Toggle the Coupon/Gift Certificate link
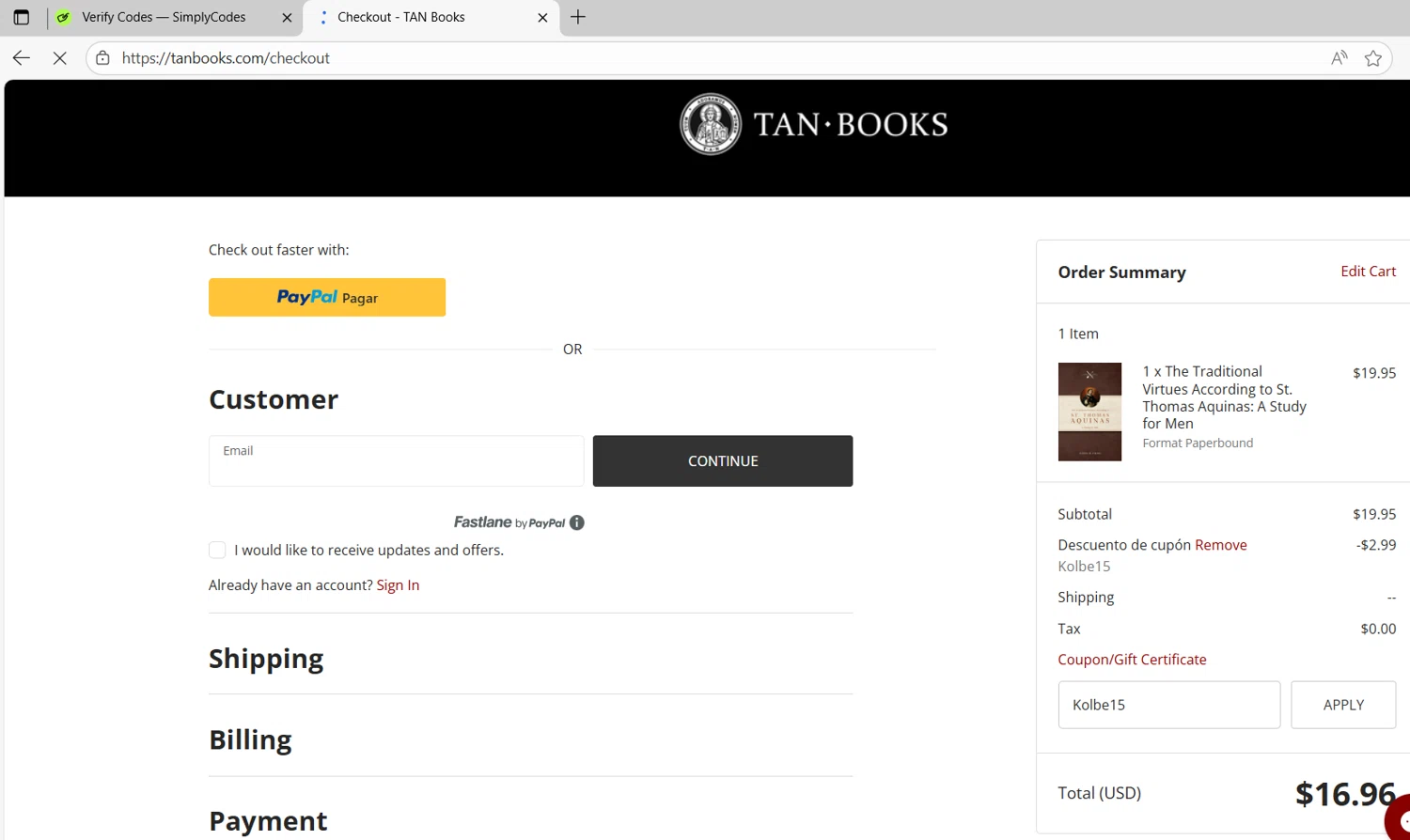Viewport: 1410px width, 840px height. (x=1132, y=660)
